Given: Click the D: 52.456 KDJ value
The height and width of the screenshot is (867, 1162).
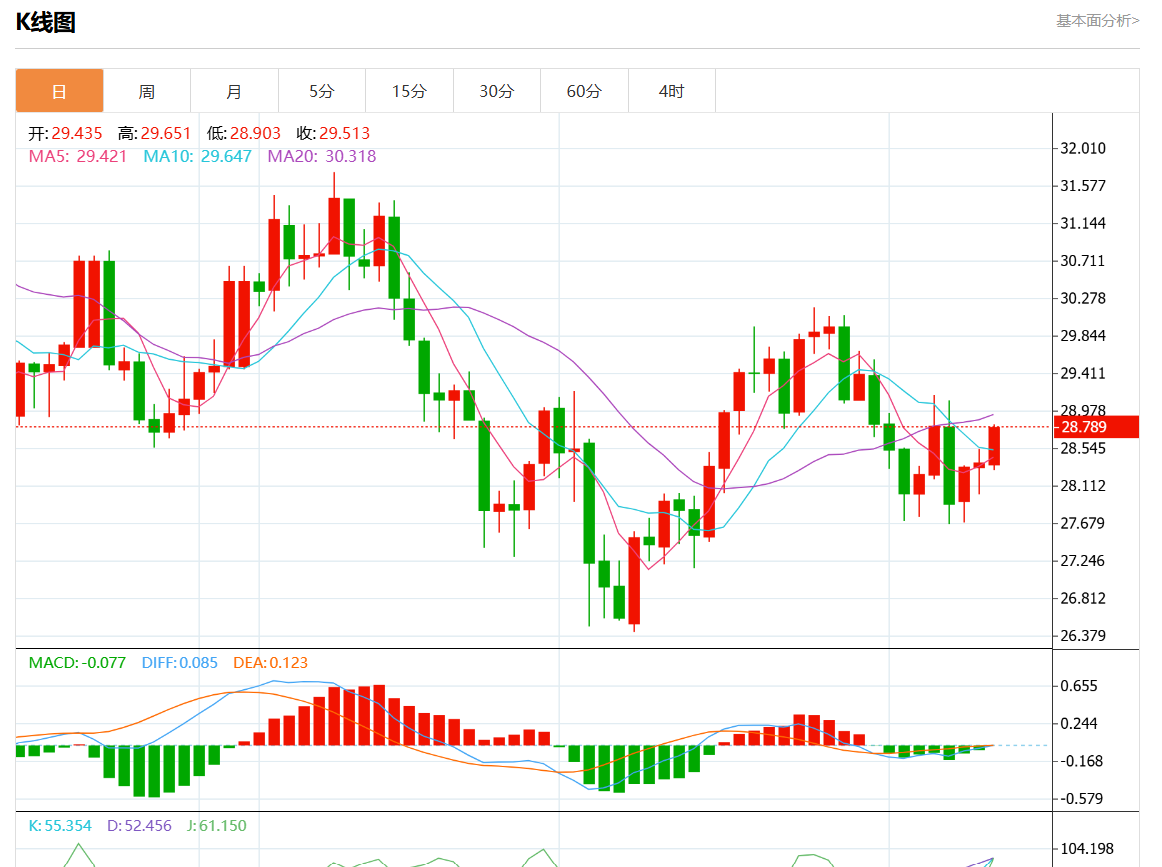Looking at the screenshot, I should pos(139,826).
